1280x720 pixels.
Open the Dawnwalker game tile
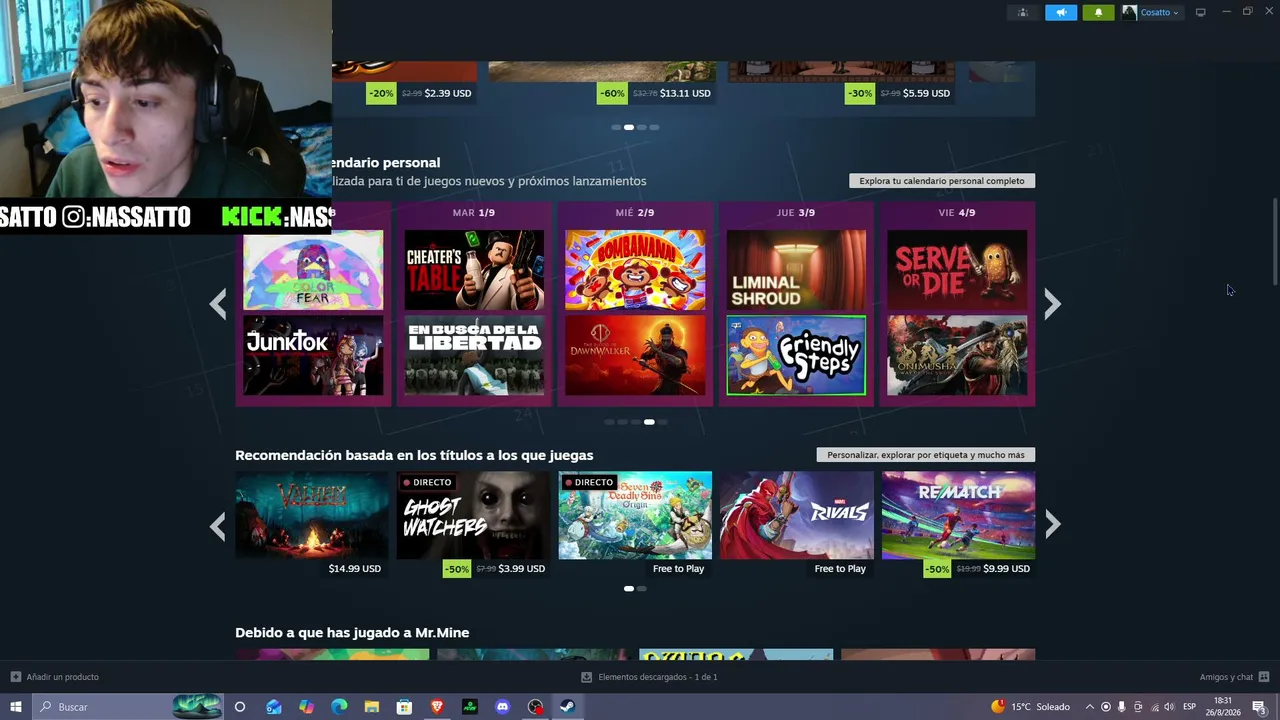tap(635, 355)
